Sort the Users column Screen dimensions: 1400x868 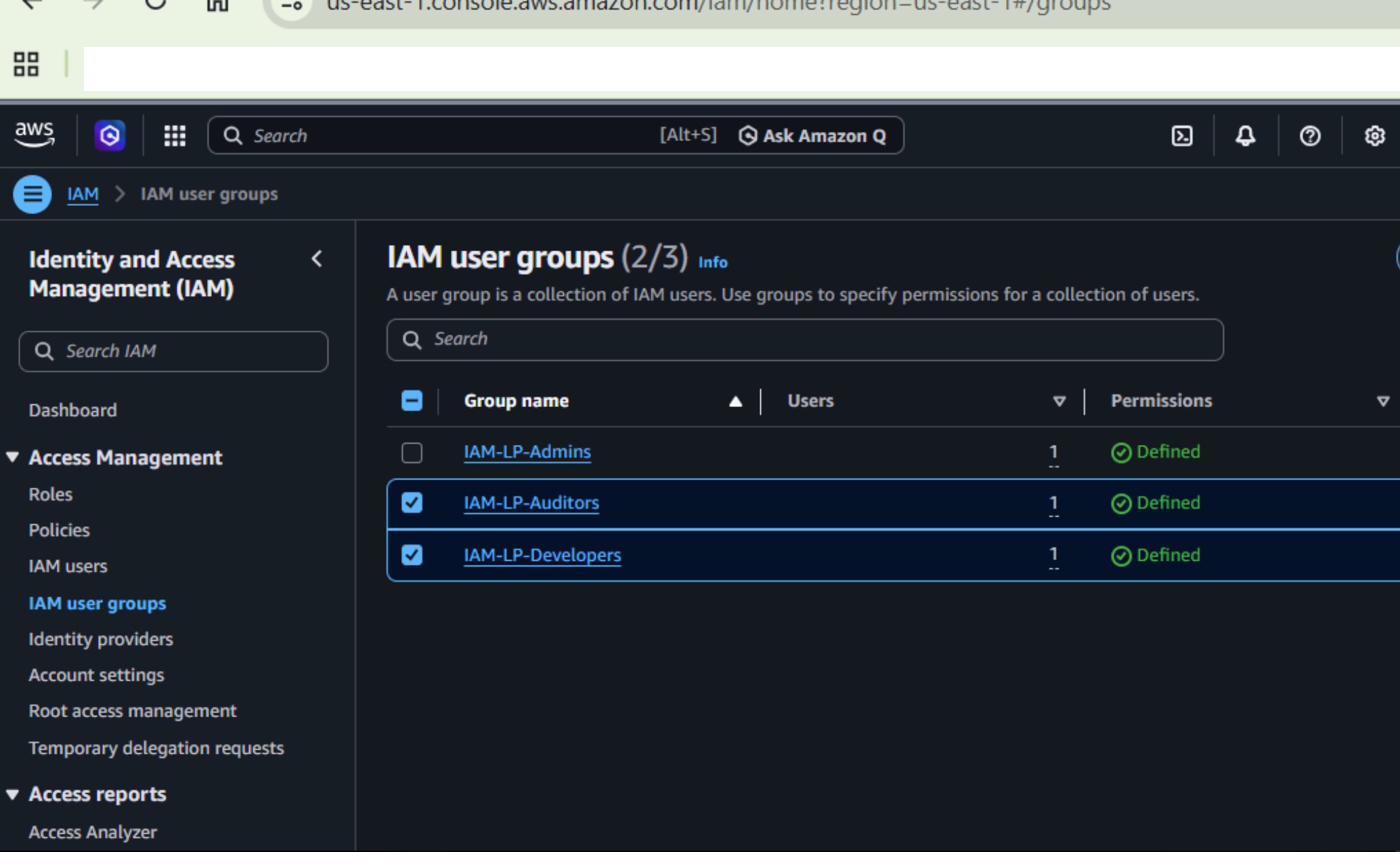pos(1059,401)
